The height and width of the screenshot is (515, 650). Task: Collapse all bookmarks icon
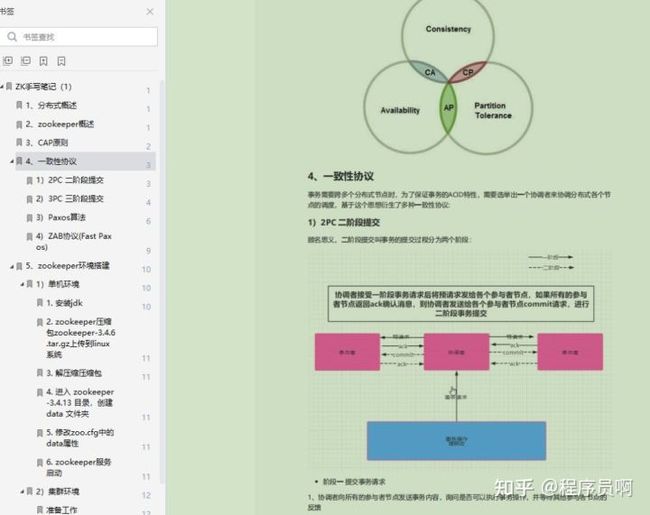coord(26,61)
